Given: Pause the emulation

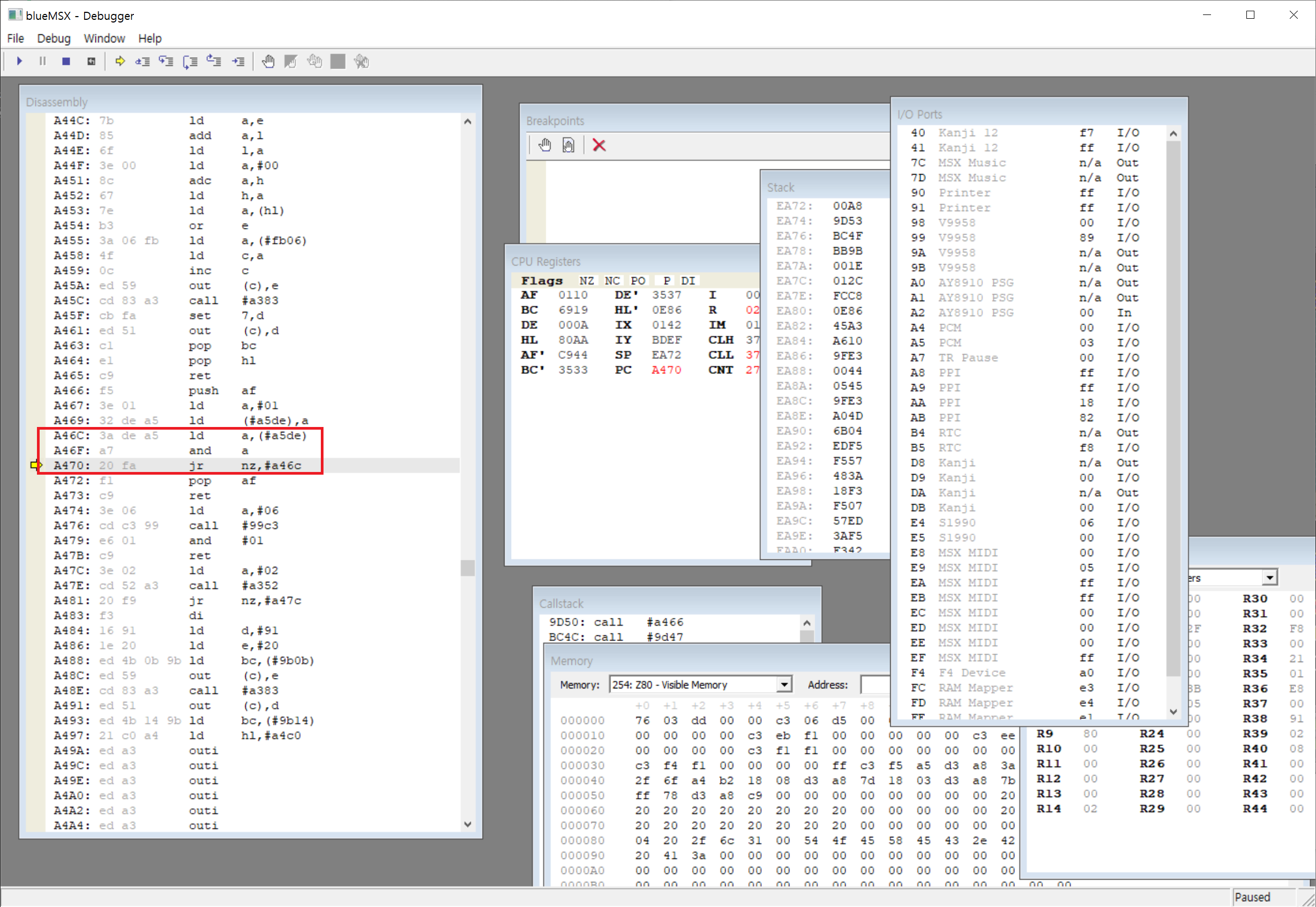Looking at the screenshot, I should coord(42,61).
